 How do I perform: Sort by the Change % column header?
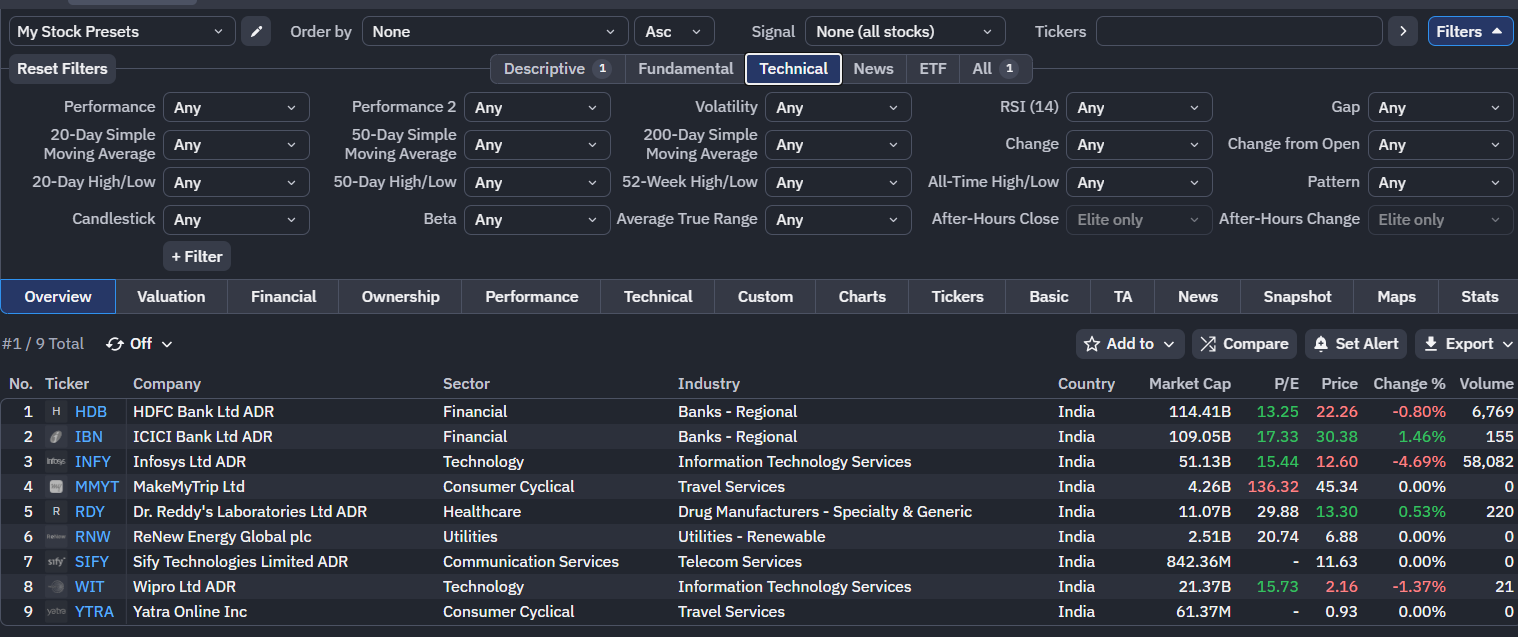click(x=1409, y=384)
